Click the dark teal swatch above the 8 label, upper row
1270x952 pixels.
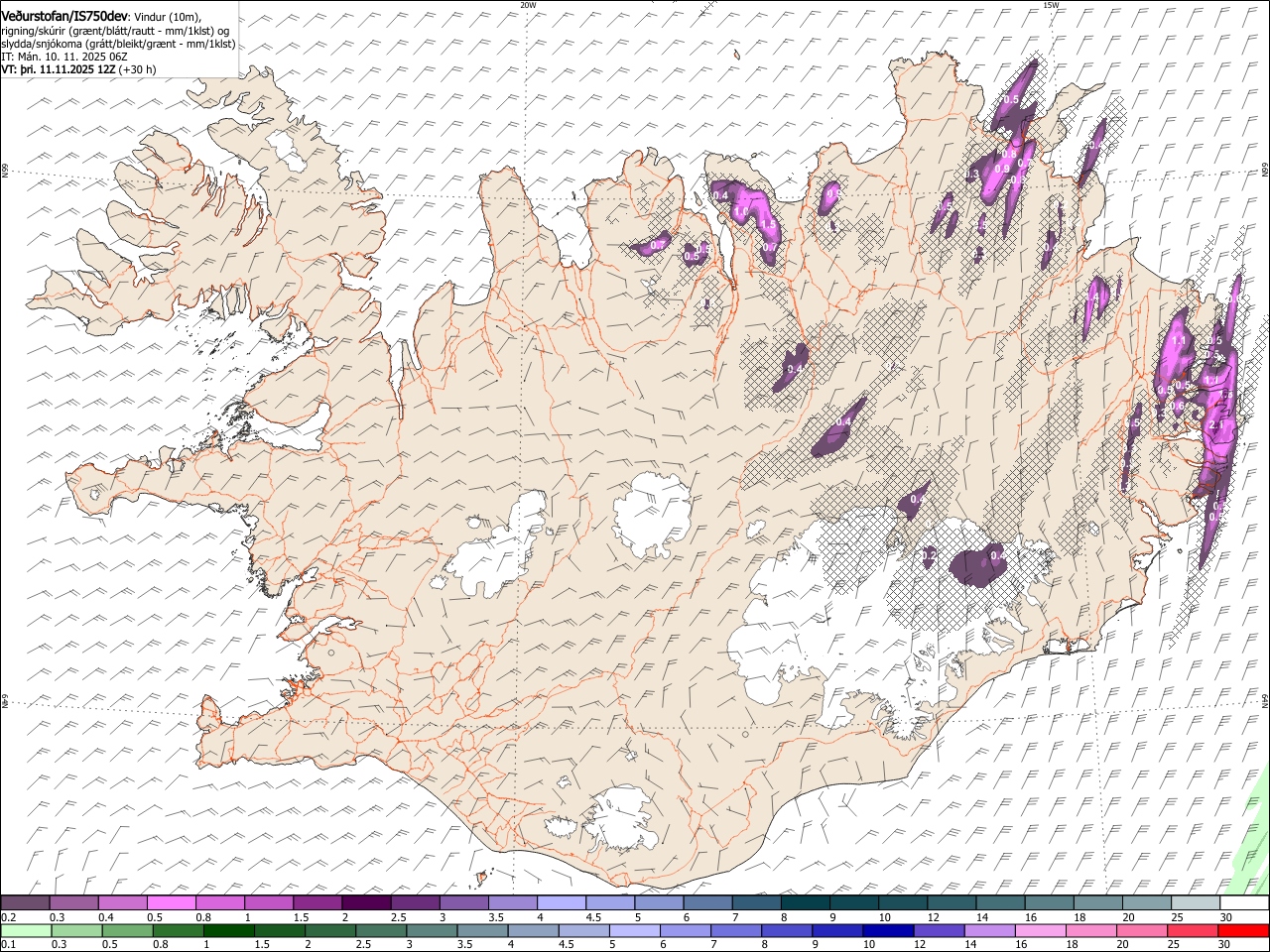tap(806, 903)
